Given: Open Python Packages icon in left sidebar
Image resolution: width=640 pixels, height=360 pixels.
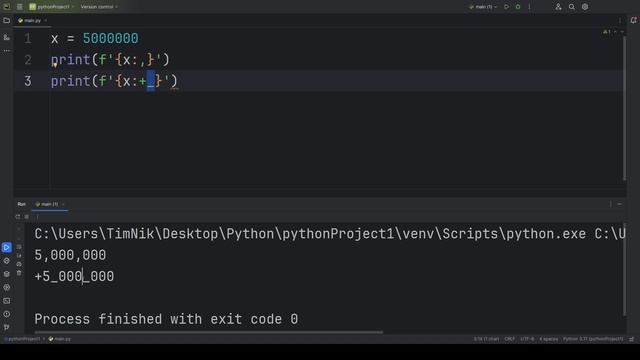Looking at the screenshot, I should [7, 274].
